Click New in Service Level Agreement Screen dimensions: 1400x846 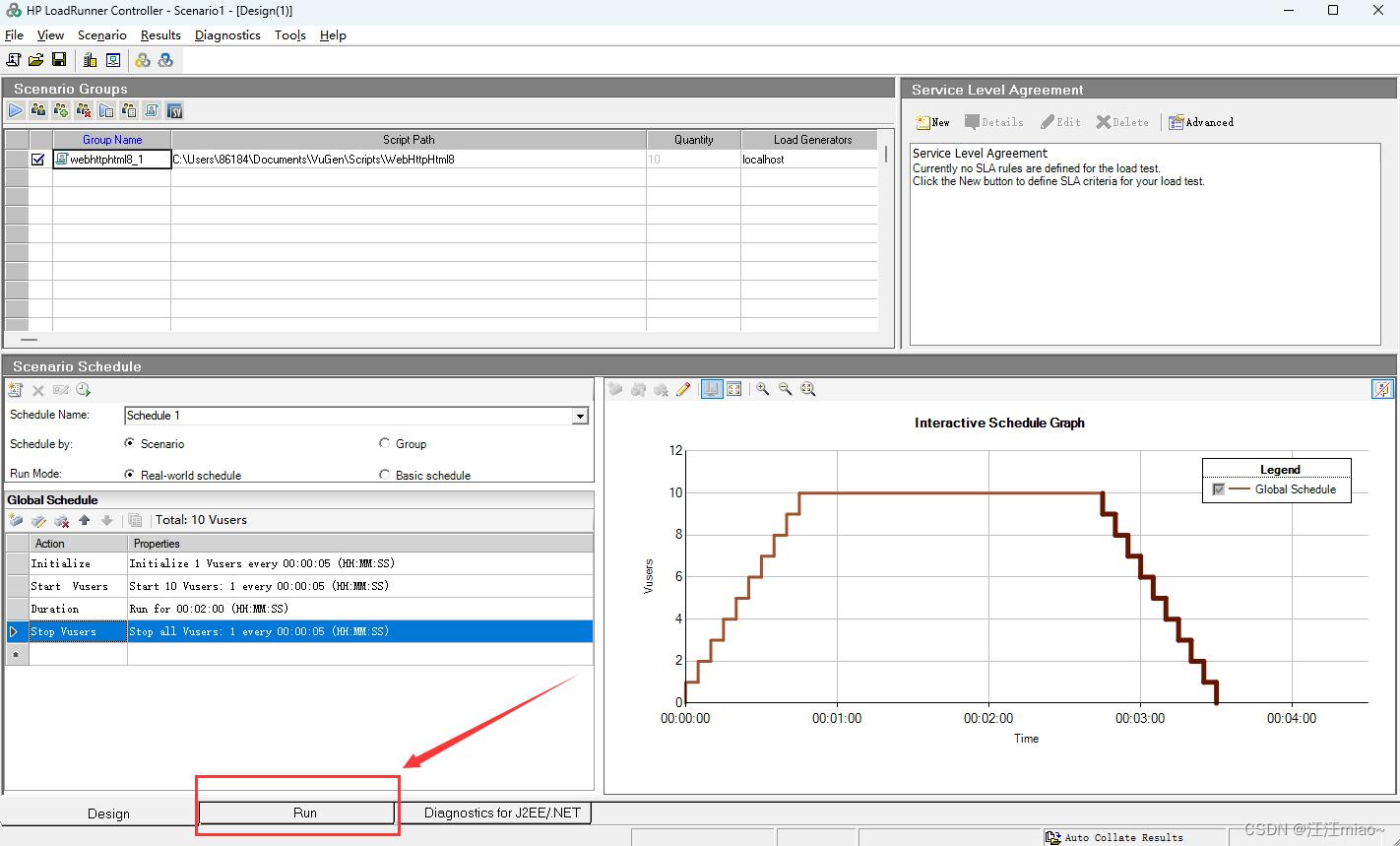[x=932, y=122]
